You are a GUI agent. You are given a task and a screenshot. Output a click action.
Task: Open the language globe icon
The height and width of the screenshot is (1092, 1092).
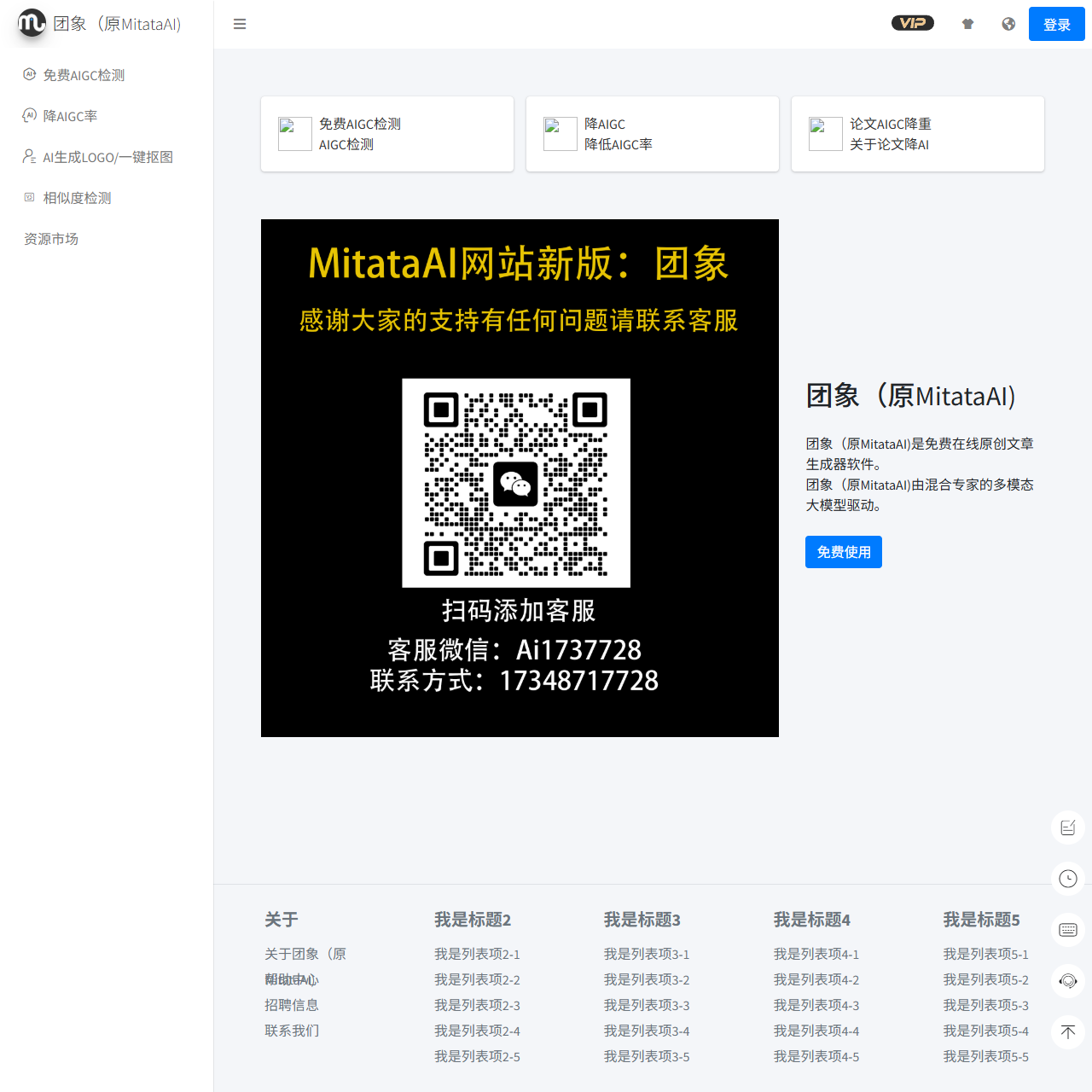click(1008, 24)
